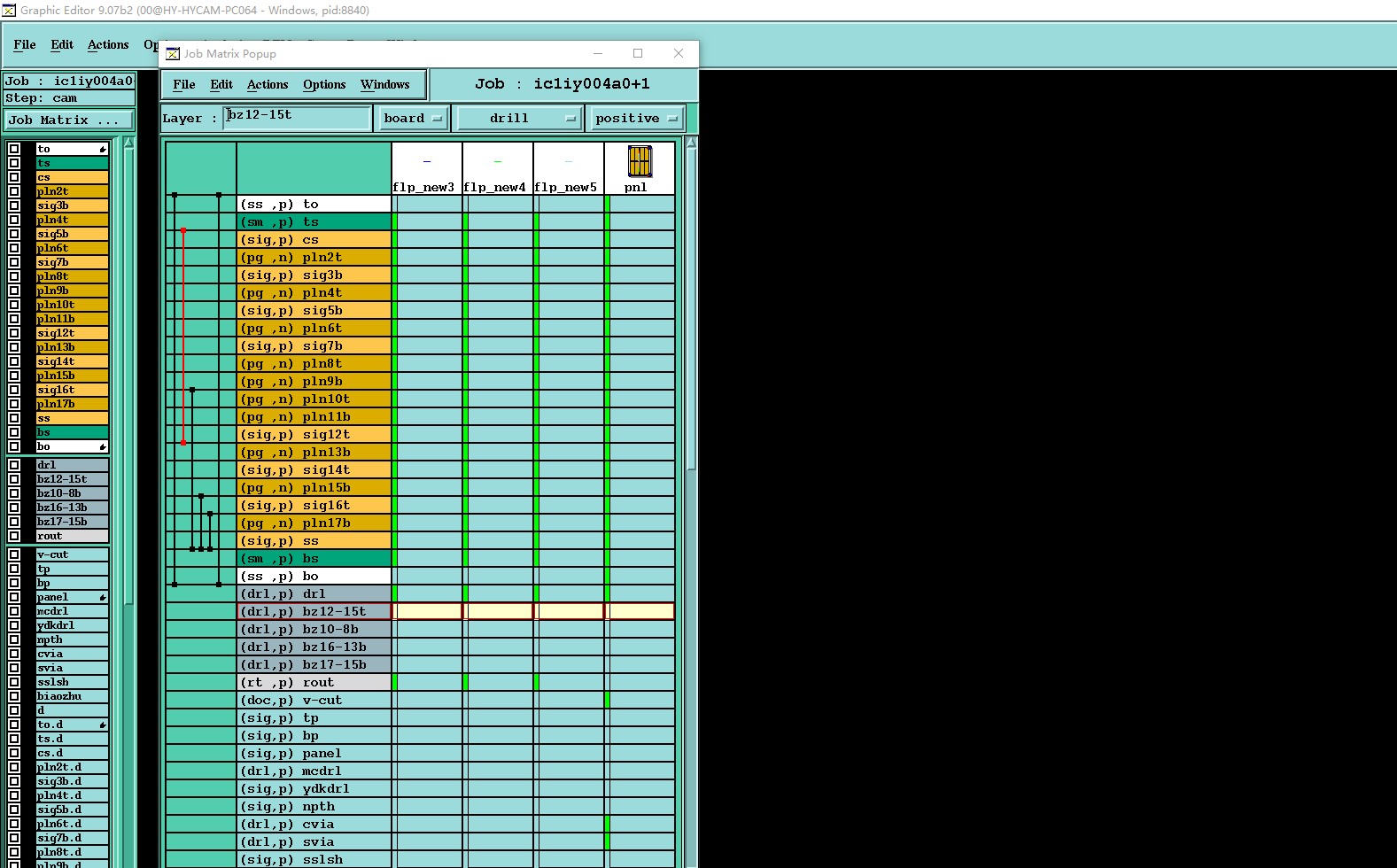The height and width of the screenshot is (868, 1397).
Task: Select 'panel' in left layer list
Action: (x=72, y=597)
